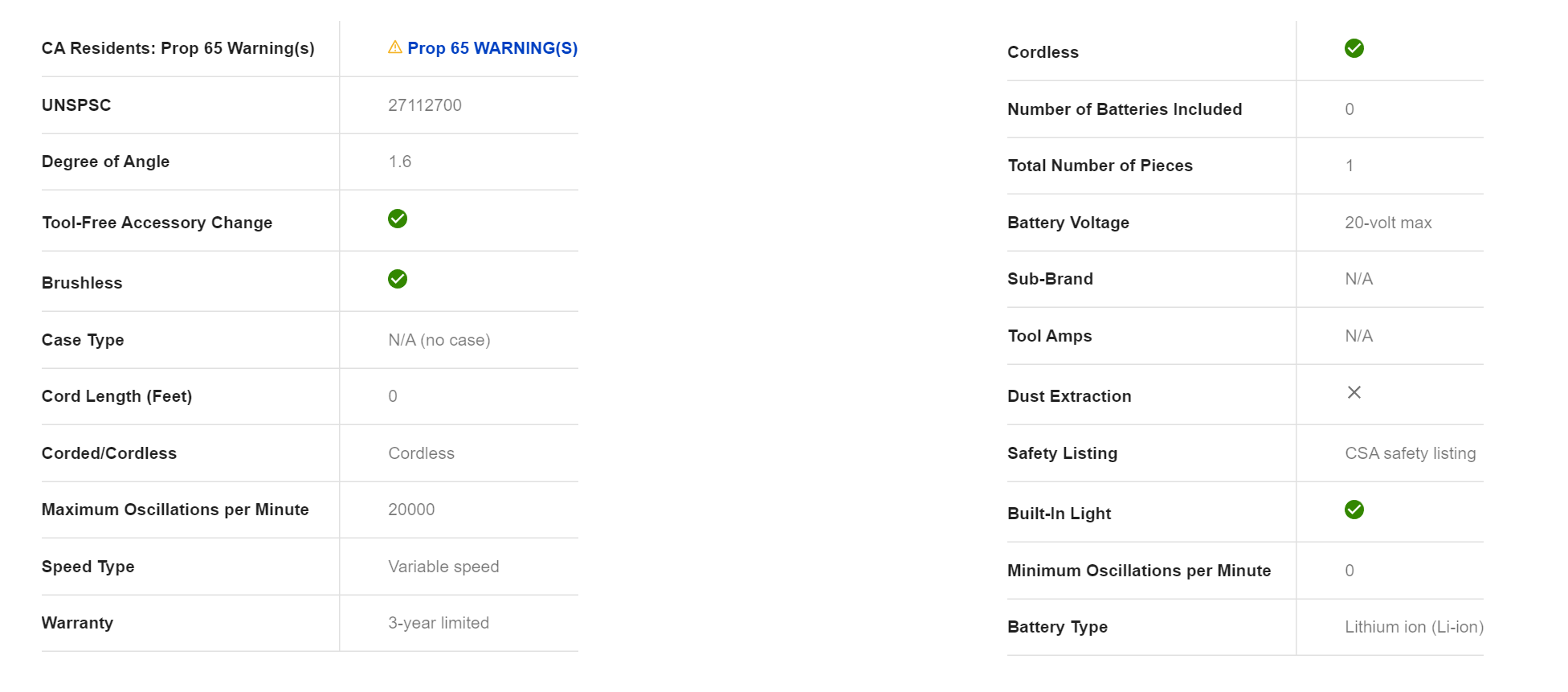Click the CSA safety listing value
The height and width of the screenshot is (692, 1568).
[x=1411, y=453]
